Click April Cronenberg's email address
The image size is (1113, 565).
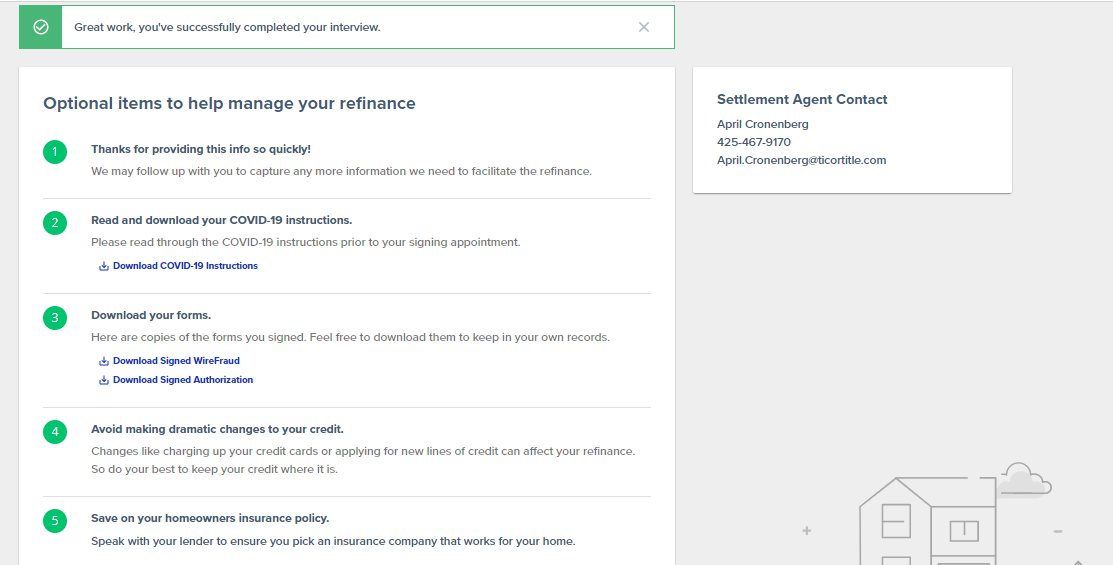(x=801, y=160)
